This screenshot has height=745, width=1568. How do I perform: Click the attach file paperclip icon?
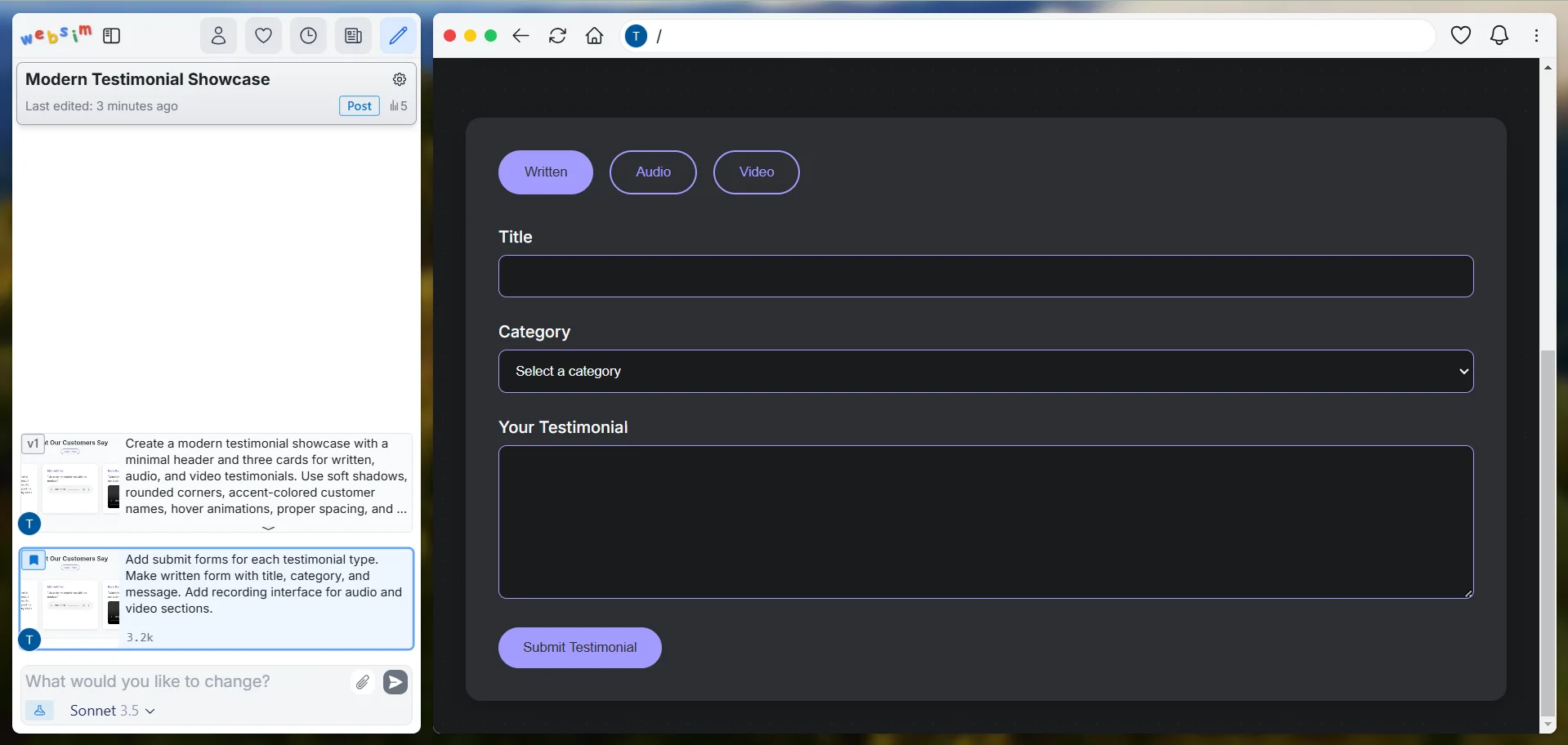click(363, 681)
